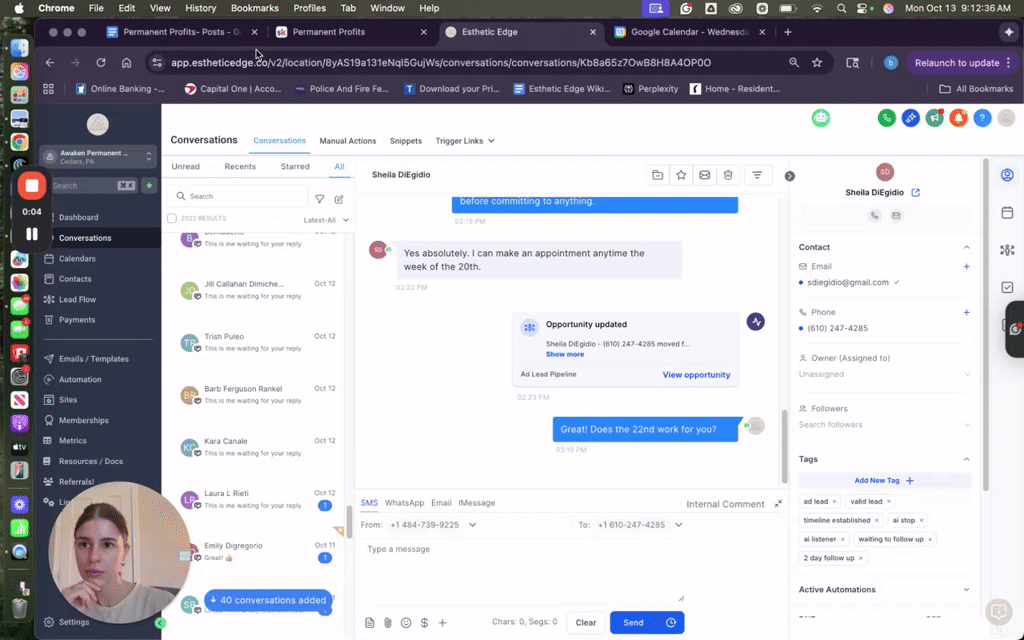Open the From number dropdown
The image size is (1024, 640).
tap(434, 525)
